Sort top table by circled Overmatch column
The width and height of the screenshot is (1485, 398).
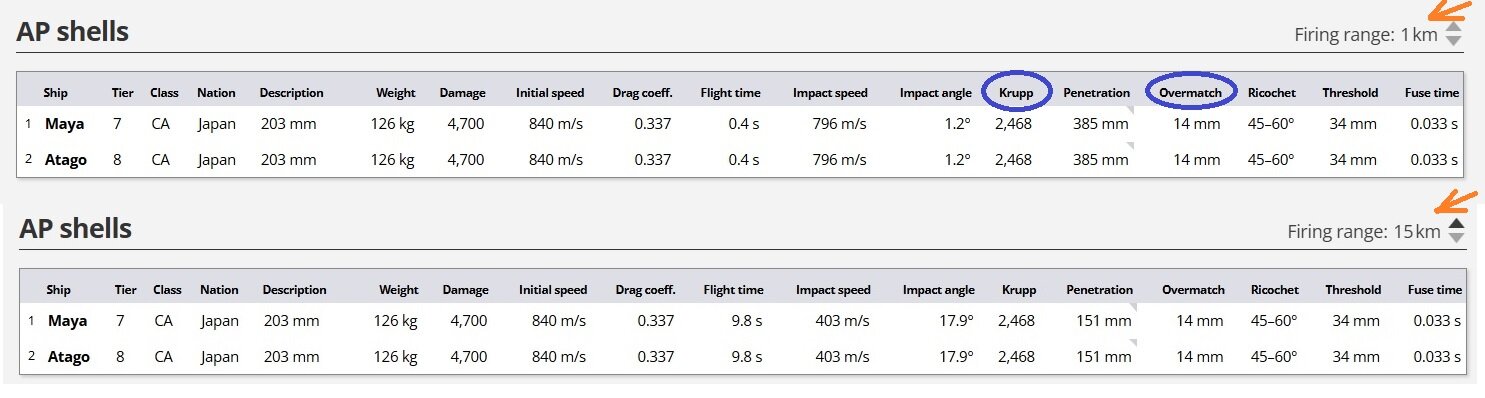tap(1190, 92)
